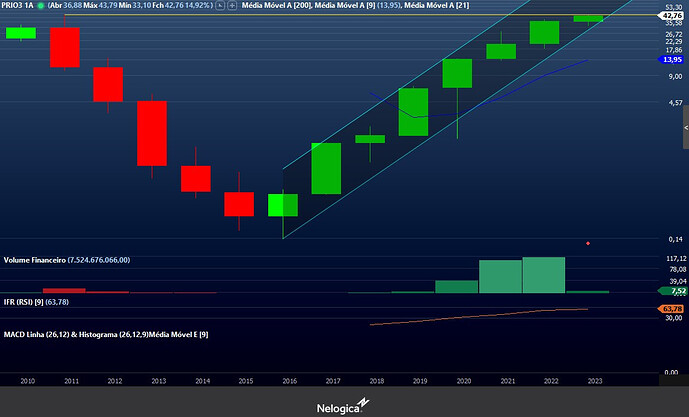Select the tall 2022 volume bar
Viewport: 689px width, 417px height.
(x=544, y=275)
